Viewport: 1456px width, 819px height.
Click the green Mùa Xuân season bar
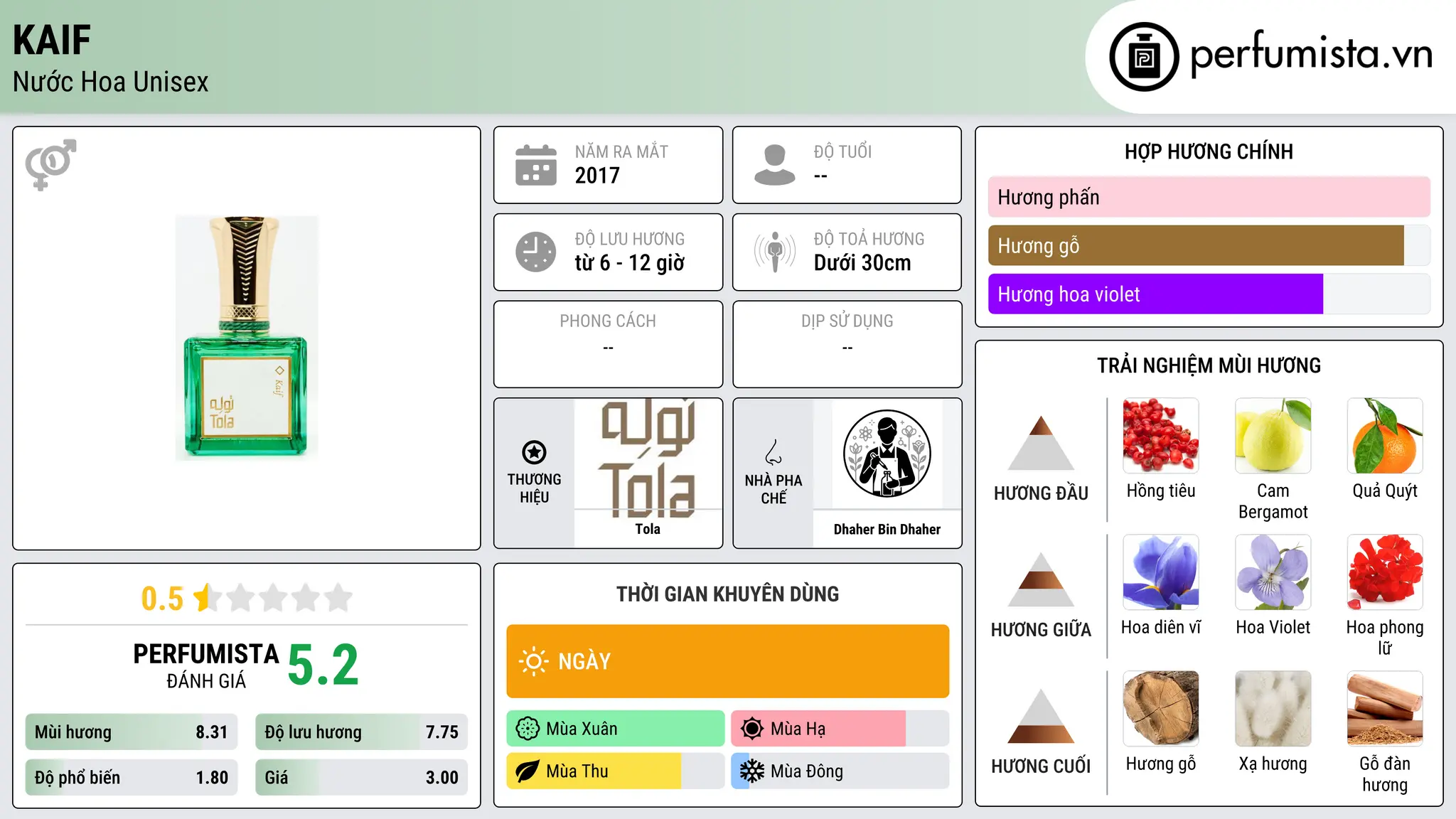pos(616,729)
